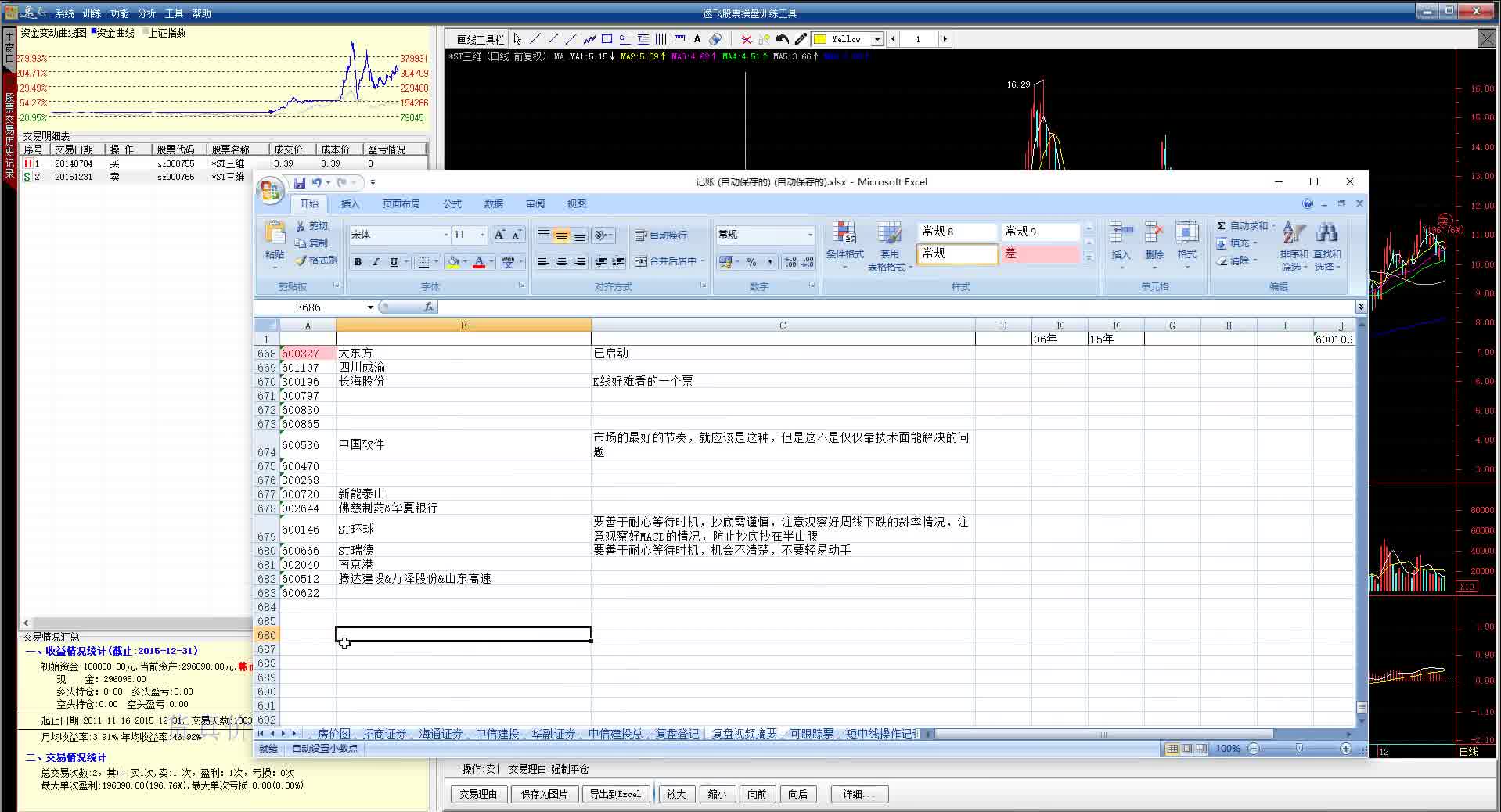Click the 放大 zoom in button
1501x812 pixels.
tap(676, 794)
